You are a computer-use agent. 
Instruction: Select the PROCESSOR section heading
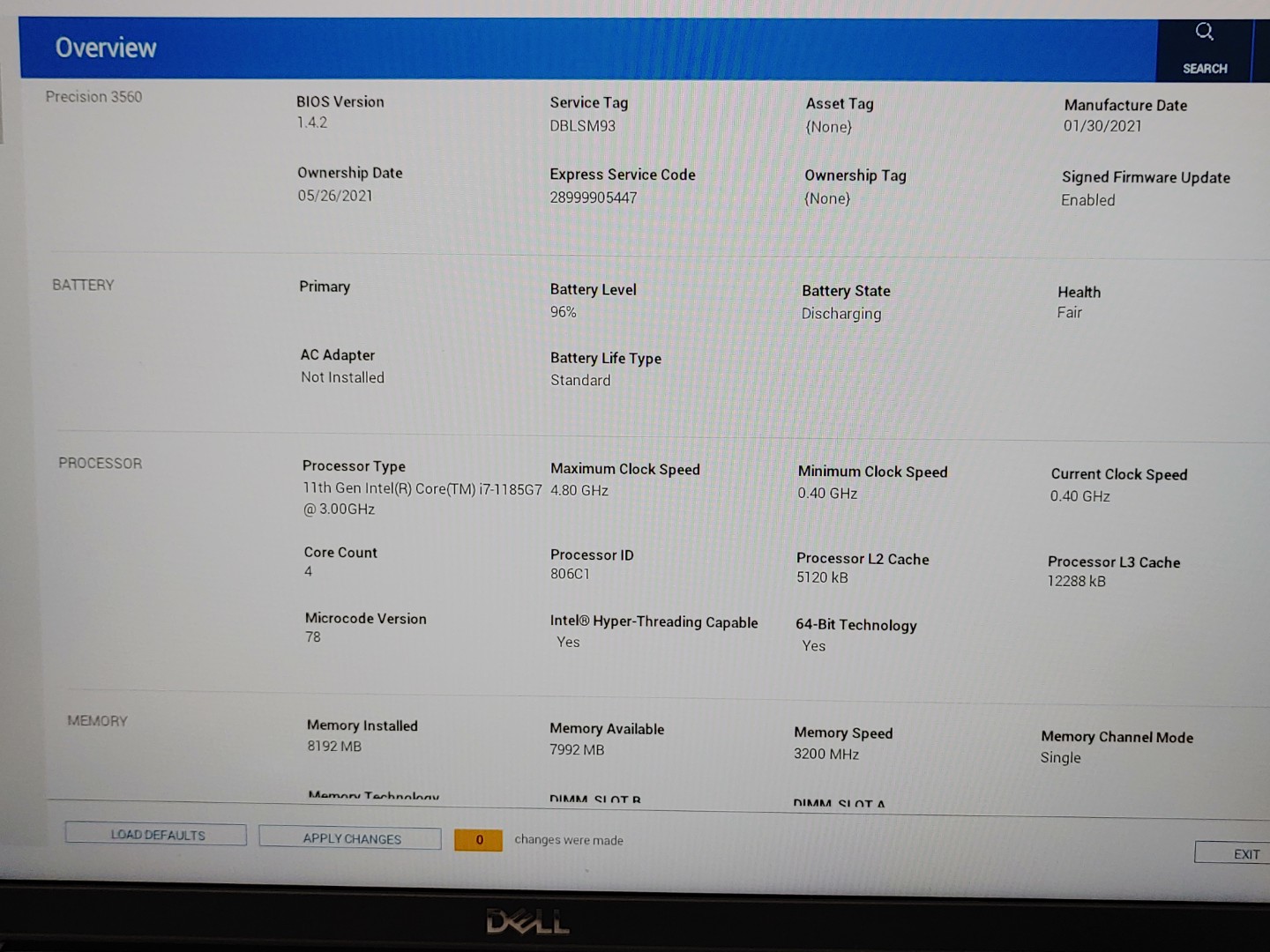100,464
